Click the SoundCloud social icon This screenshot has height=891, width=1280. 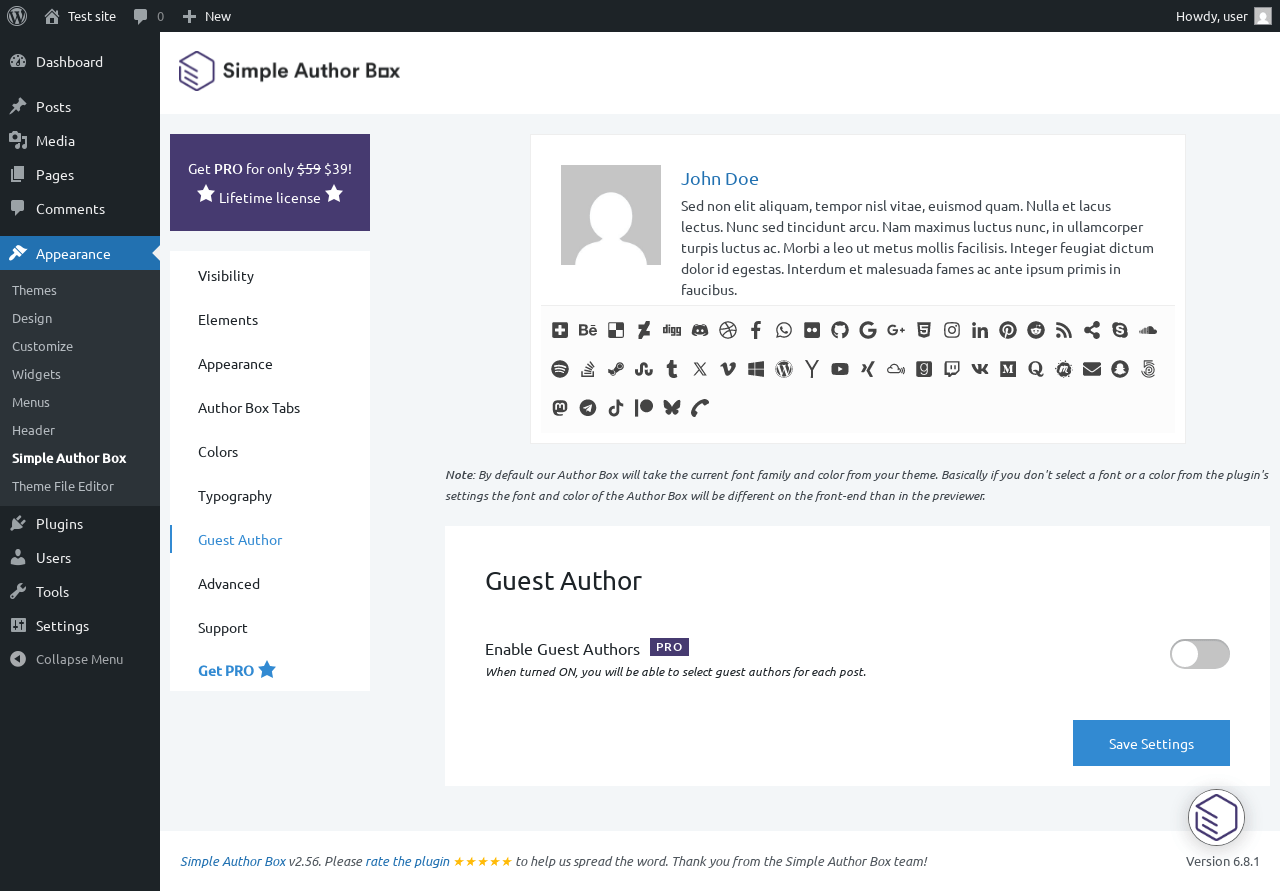tap(1148, 330)
